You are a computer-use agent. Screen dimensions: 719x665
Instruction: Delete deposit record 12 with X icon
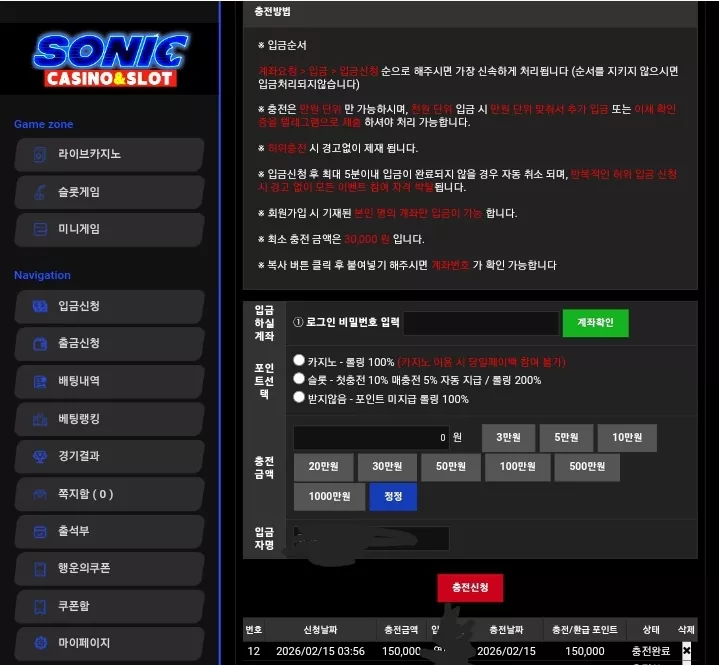click(686, 650)
